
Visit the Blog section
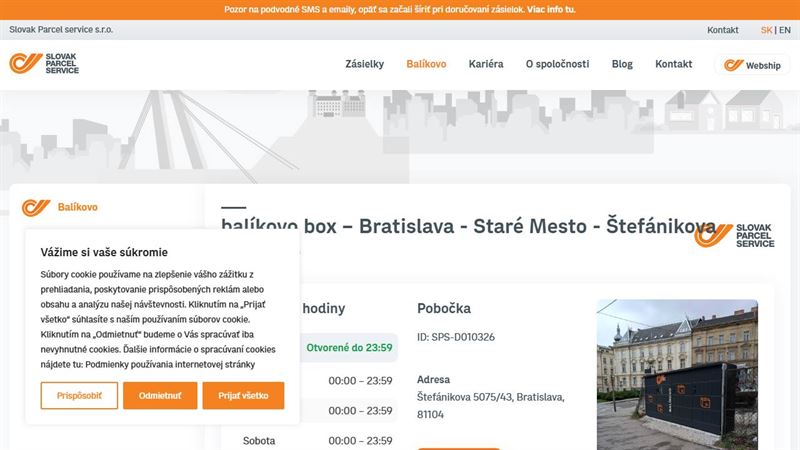coord(622,64)
